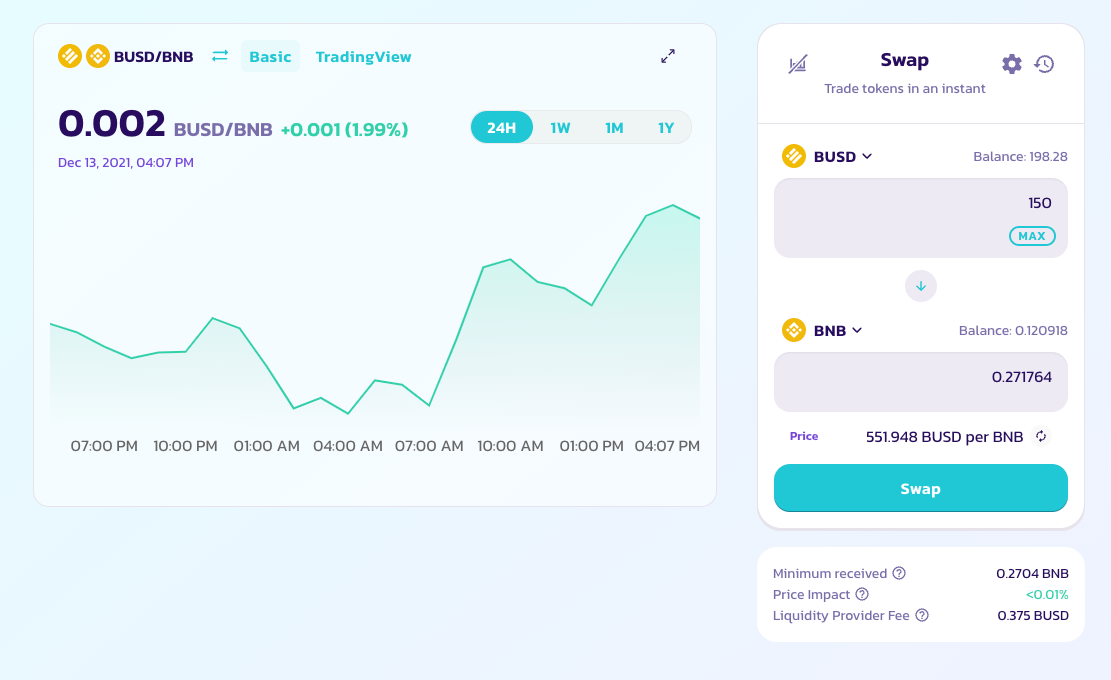Image resolution: width=1111 pixels, height=680 pixels.
Task: Switch the BUSD/BNB pair order arrows
Action: pyautogui.click(x=220, y=55)
